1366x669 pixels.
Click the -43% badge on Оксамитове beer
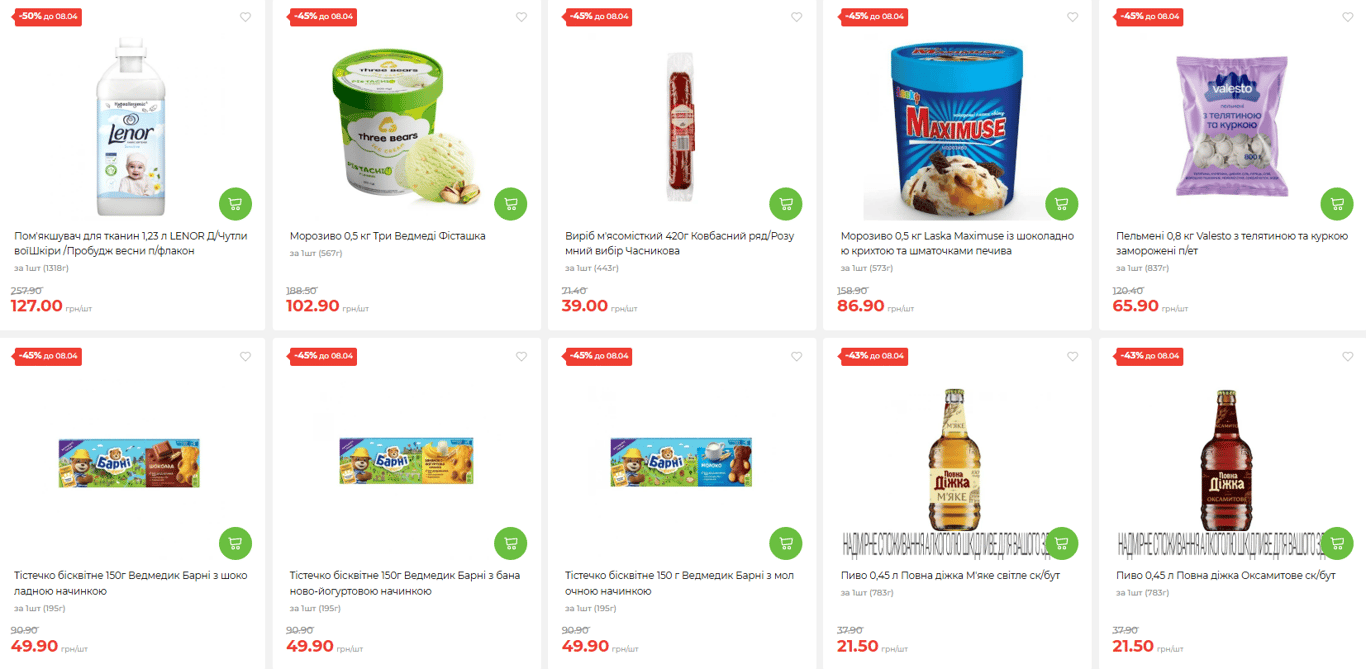(x=1150, y=356)
